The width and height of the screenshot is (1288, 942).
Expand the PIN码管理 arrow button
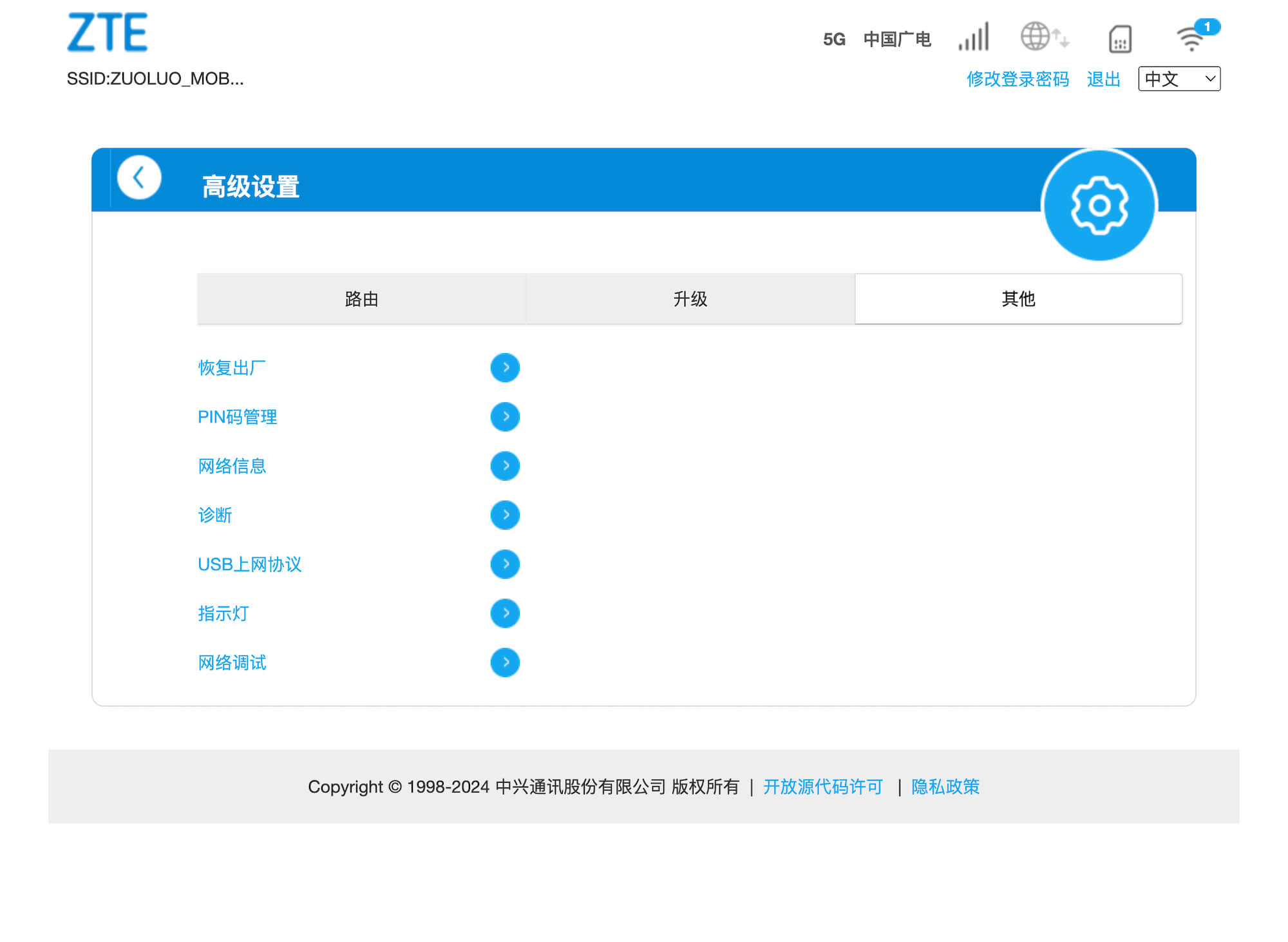pos(505,417)
